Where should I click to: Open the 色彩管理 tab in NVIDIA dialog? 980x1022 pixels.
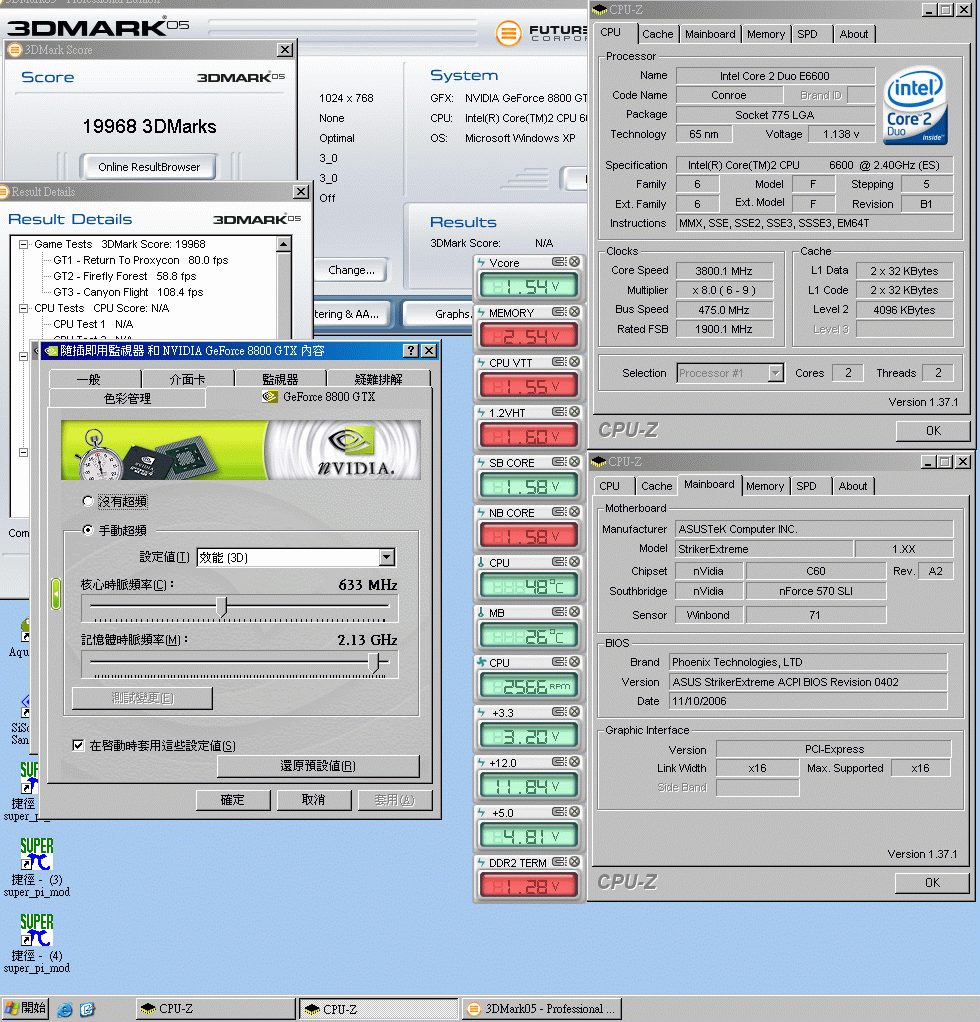tap(128, 398)
